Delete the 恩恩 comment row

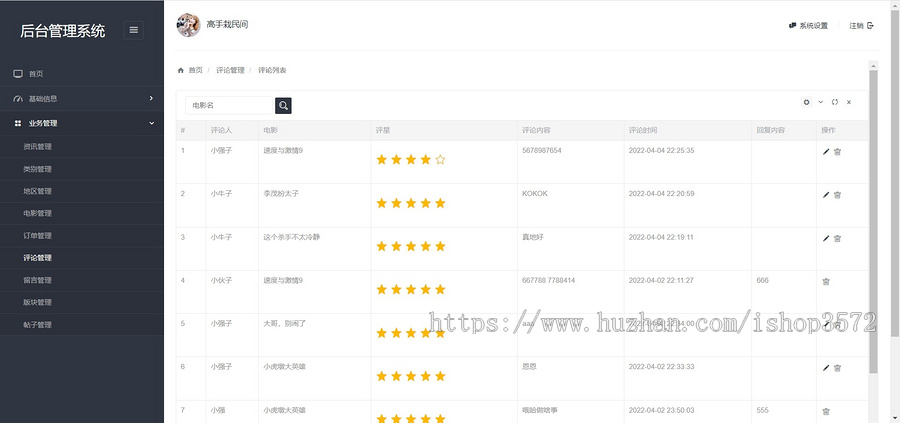click(837, 368)
